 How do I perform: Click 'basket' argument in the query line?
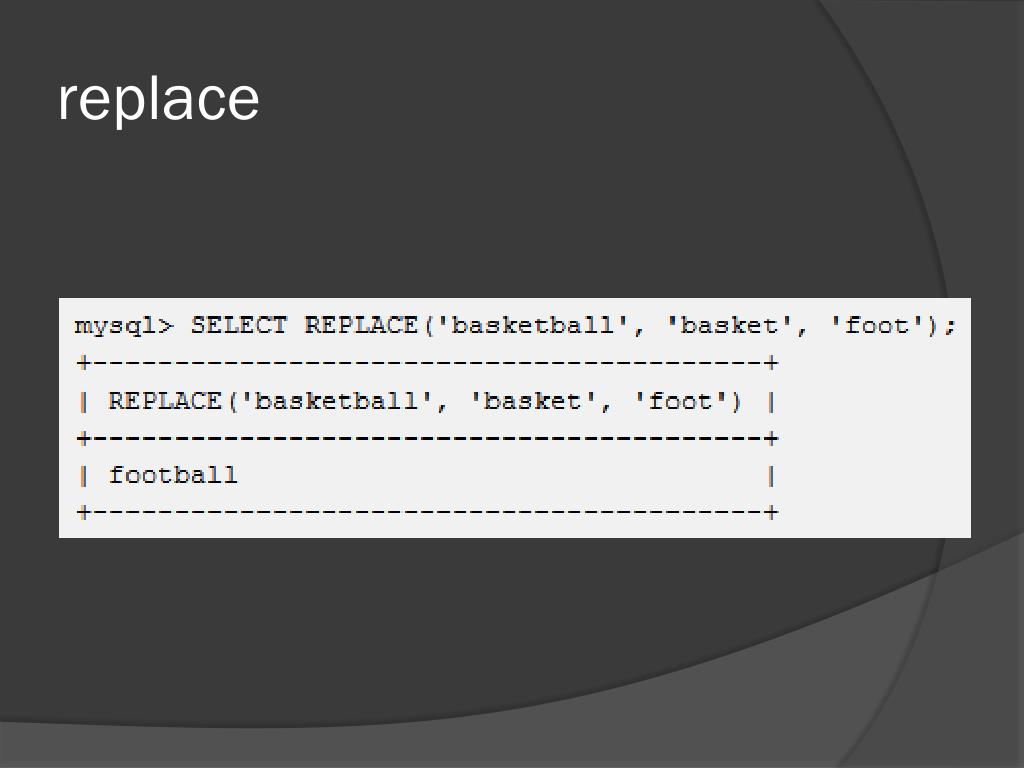click(729, 325)
